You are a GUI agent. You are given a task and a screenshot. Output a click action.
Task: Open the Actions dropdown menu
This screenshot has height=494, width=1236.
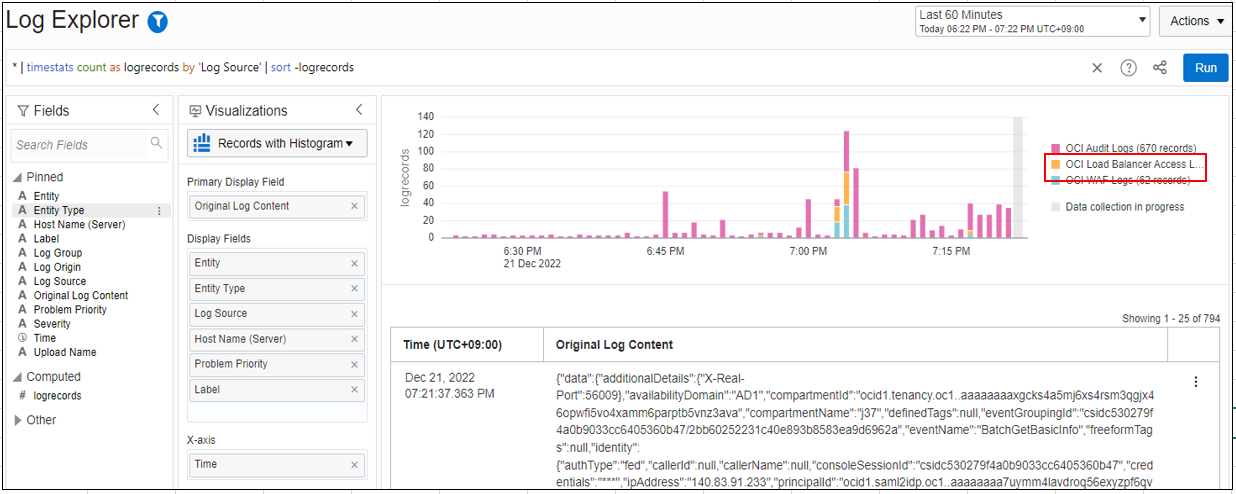pos(1196,21)
